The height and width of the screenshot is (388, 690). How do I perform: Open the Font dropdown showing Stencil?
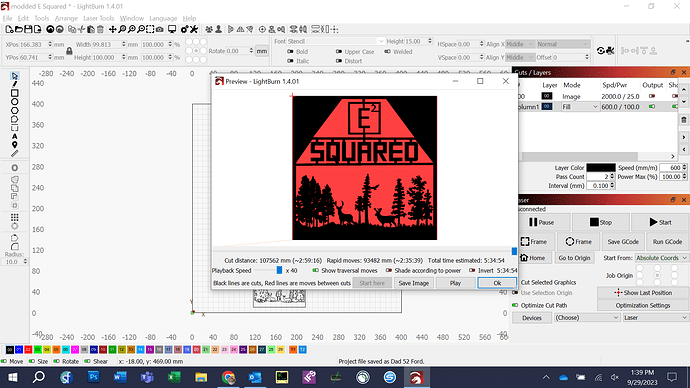[336, 41]
